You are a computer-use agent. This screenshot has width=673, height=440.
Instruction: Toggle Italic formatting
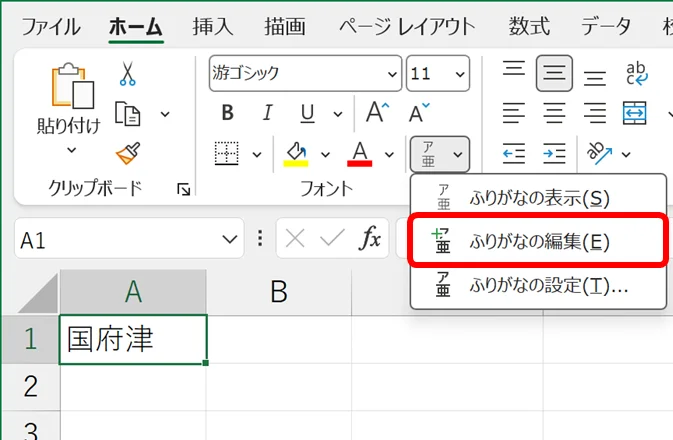click(x=266, y=112)
